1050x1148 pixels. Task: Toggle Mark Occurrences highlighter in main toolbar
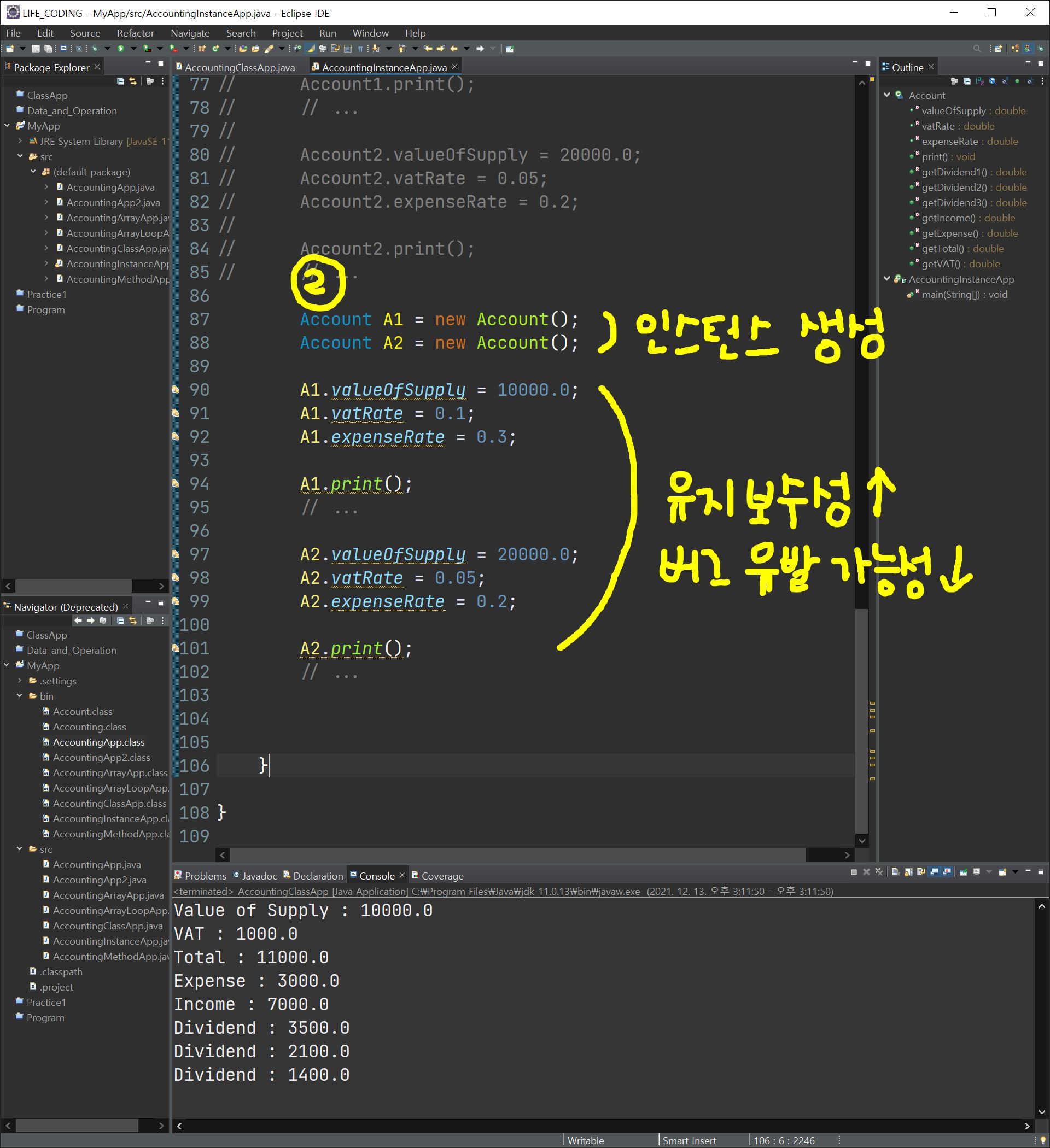click(x=311, y=49)
